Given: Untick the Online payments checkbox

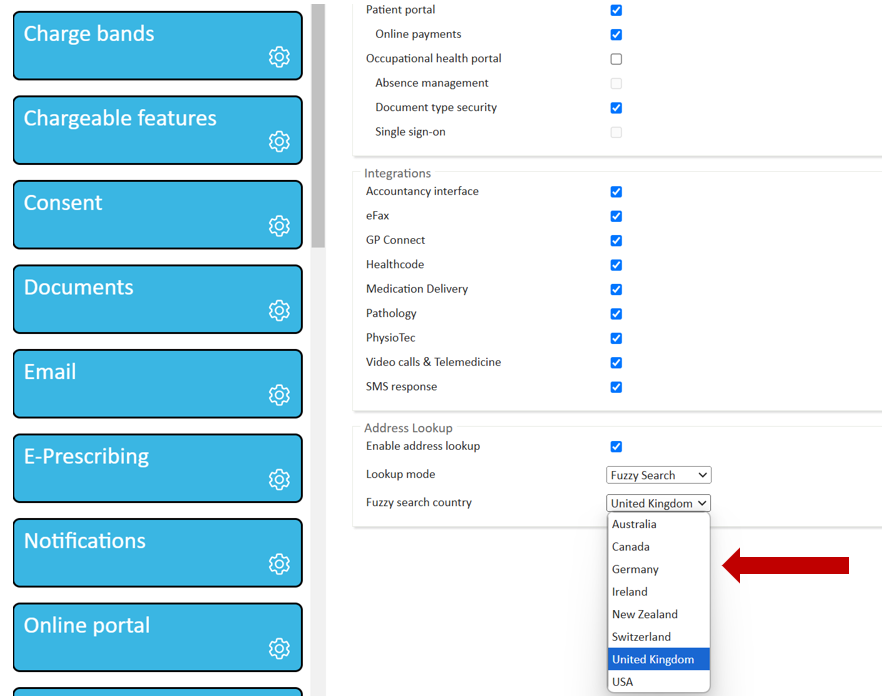Looking at the screenshot, I should click(616, 35).
